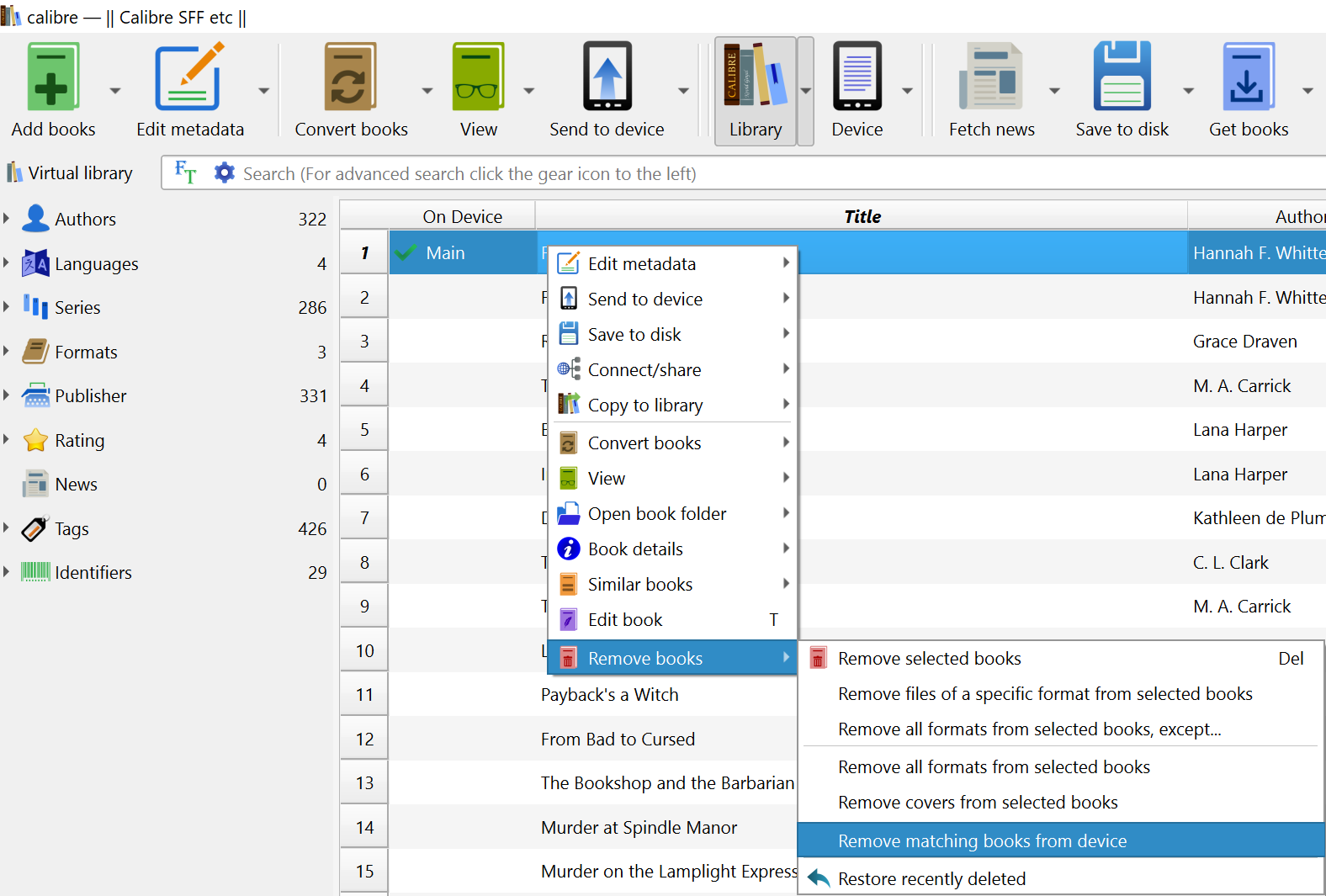Viewport: 1326px width, 896px height.
Task: Choose Convert books in context menu
Action: [672, 443]
